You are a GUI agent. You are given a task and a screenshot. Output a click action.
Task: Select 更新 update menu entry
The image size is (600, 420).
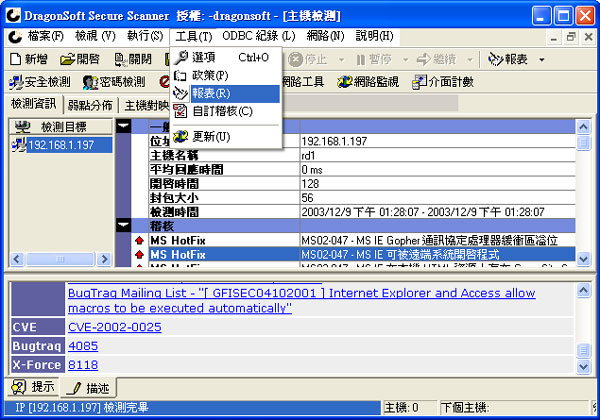209,135
